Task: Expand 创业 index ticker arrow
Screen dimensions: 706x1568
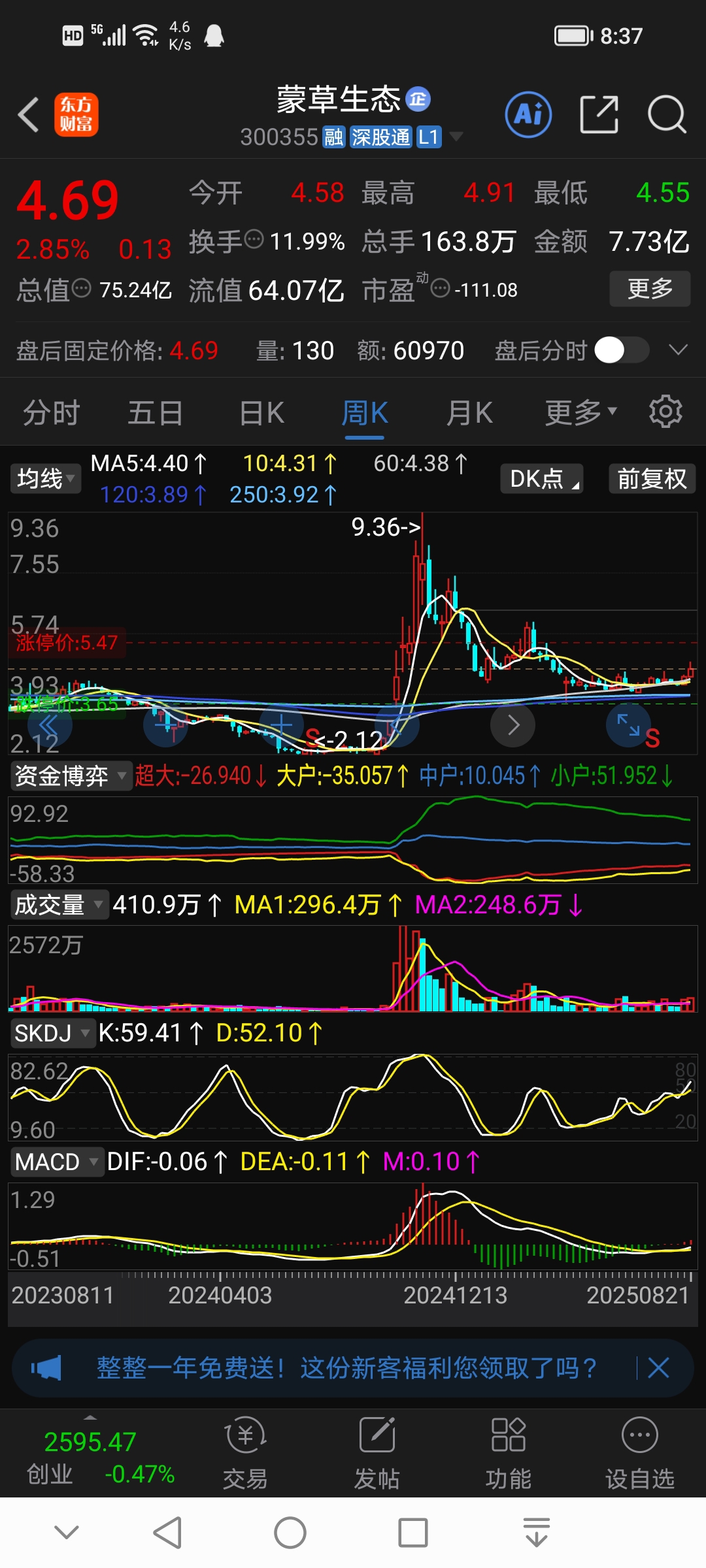Action: coord(90,1417)
